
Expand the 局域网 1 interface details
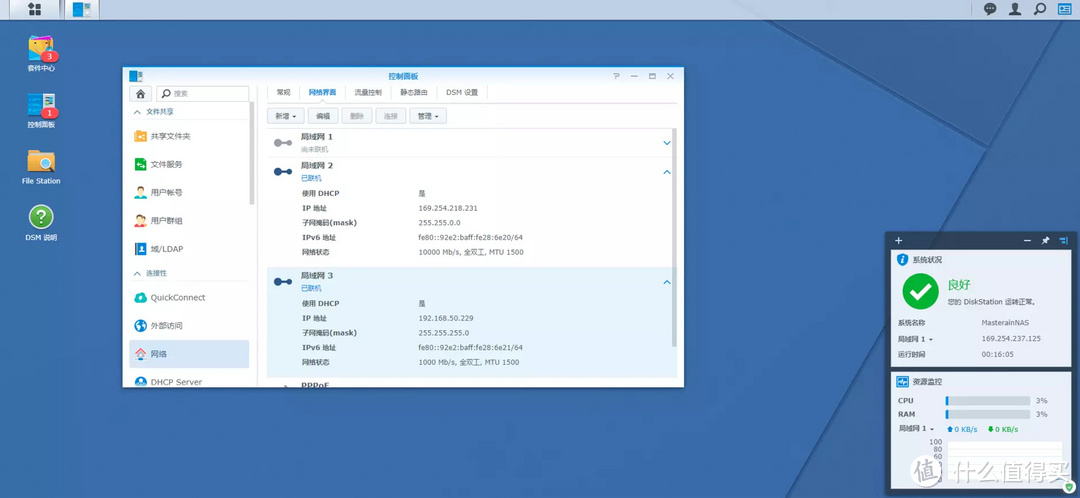coord(667,143)
